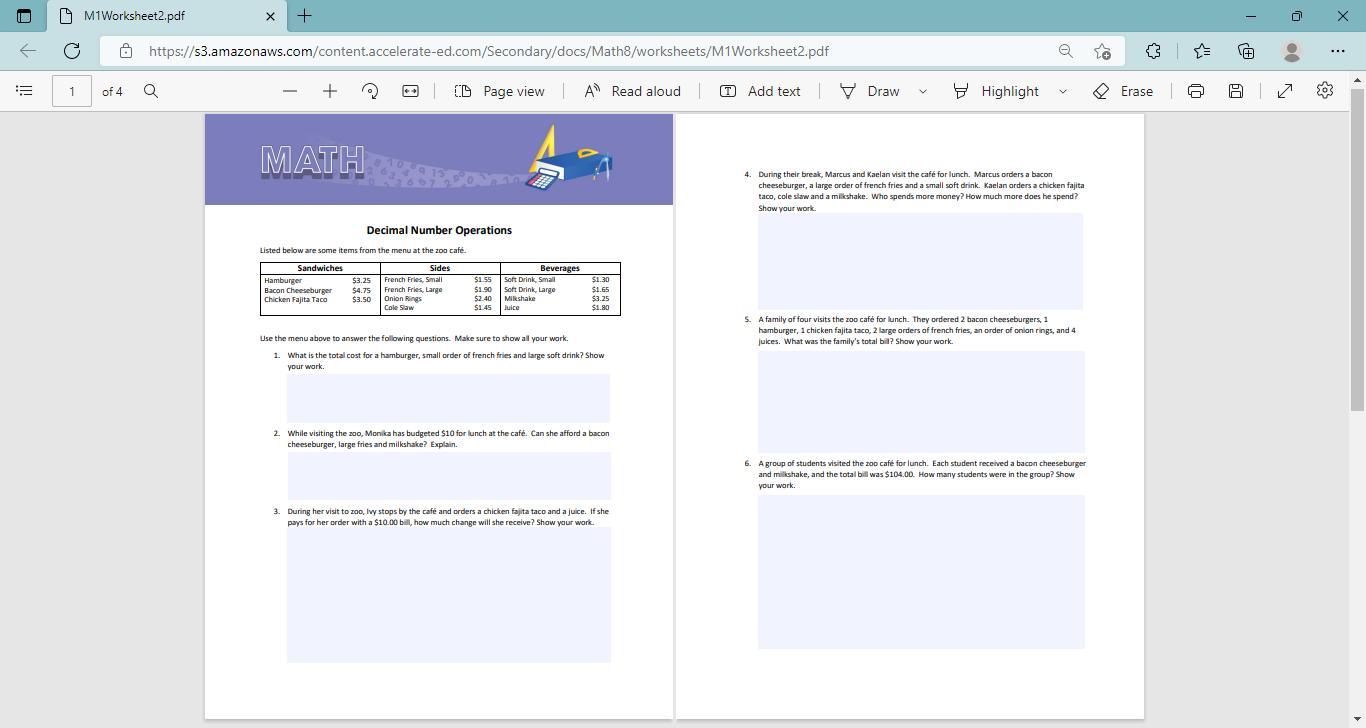1366x728 pixels.
Task: Expand the Highlight color dropdown
Action: coord(1063,91)
